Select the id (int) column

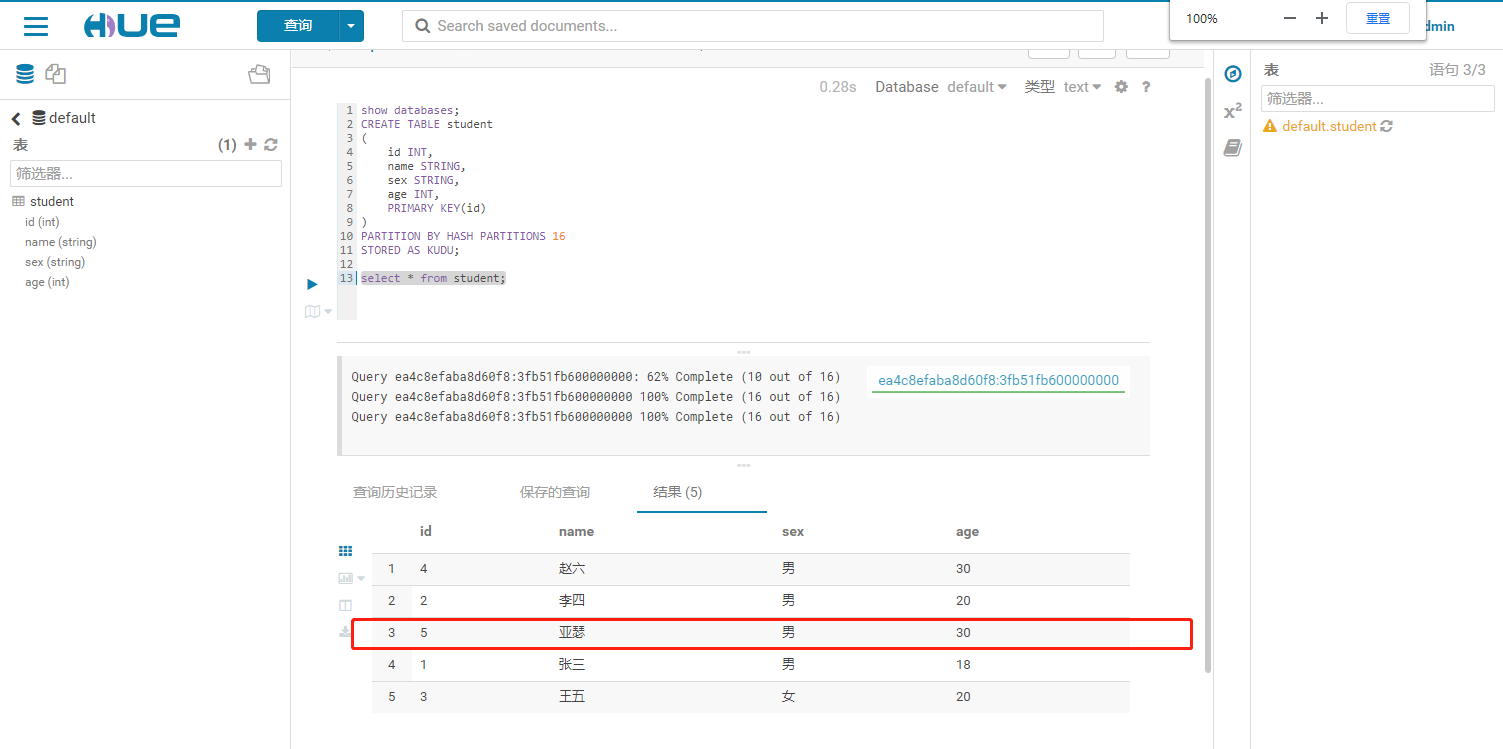click(x=42, y=222)
